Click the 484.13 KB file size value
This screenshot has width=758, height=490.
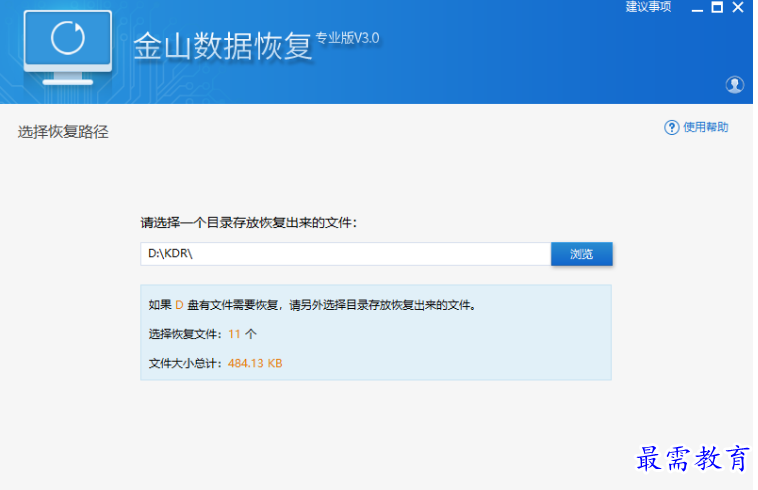tap(255, 363)
